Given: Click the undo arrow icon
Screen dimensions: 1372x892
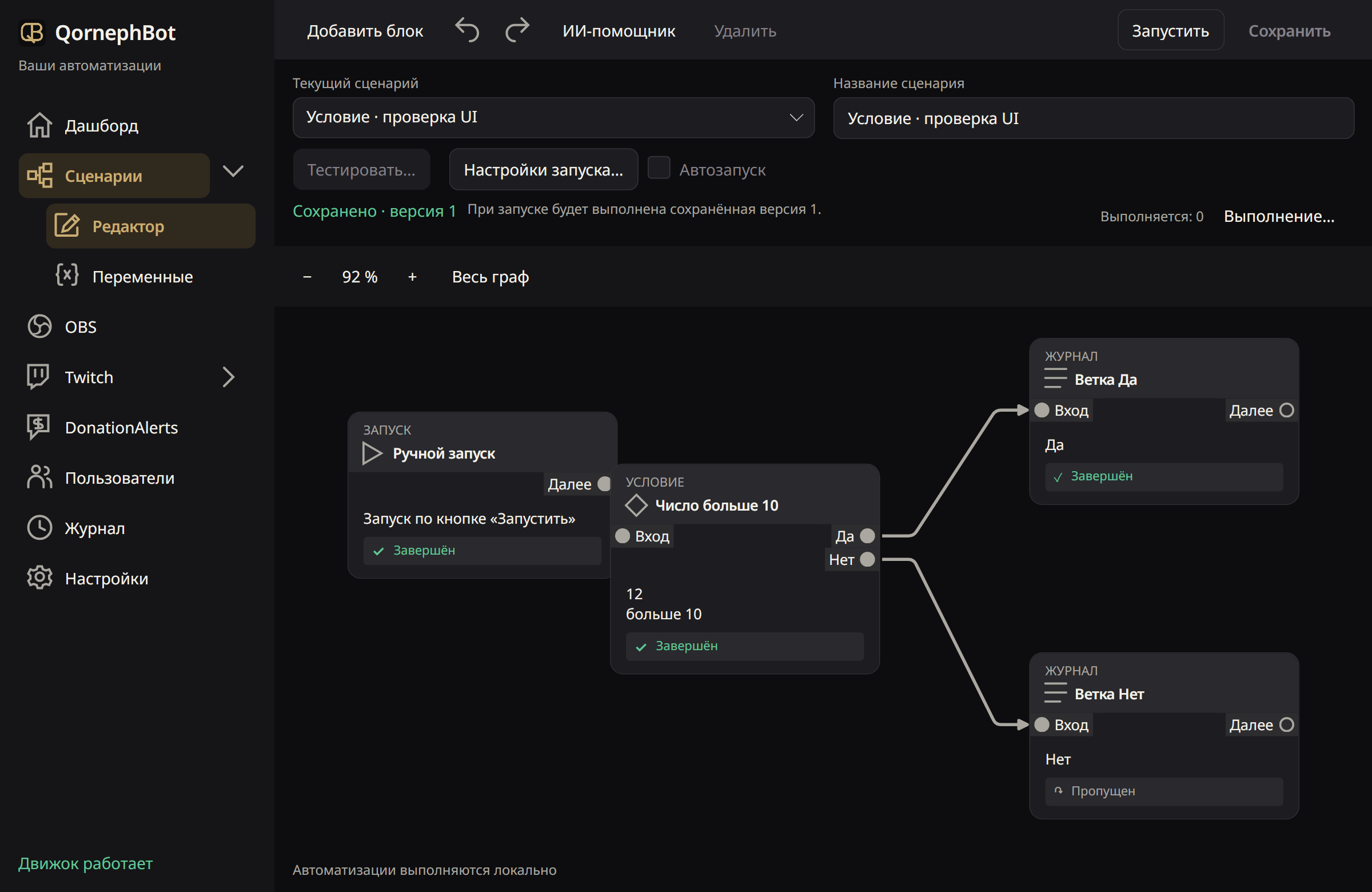Looking at the screenshot, I should pyautogui.click(x=467, y=30).
